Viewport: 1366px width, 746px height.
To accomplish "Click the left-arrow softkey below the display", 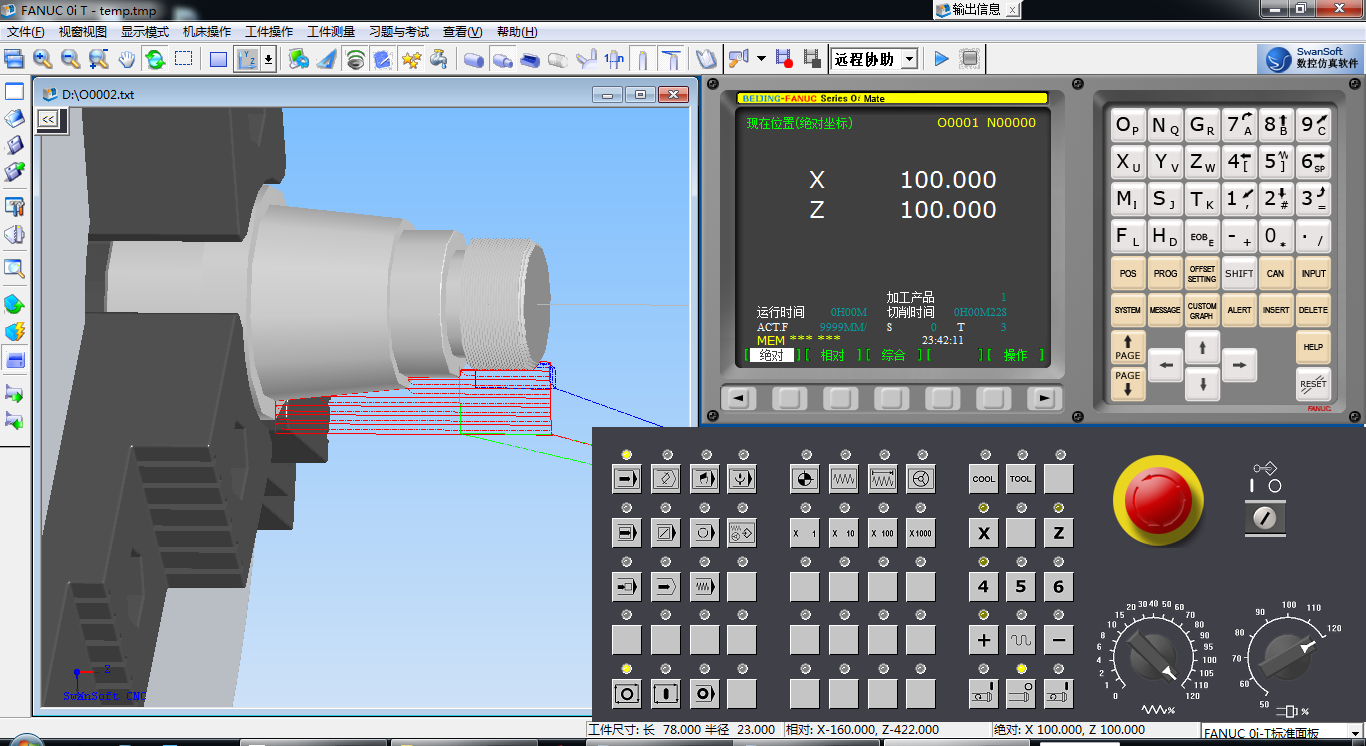I will coord(738,398).
